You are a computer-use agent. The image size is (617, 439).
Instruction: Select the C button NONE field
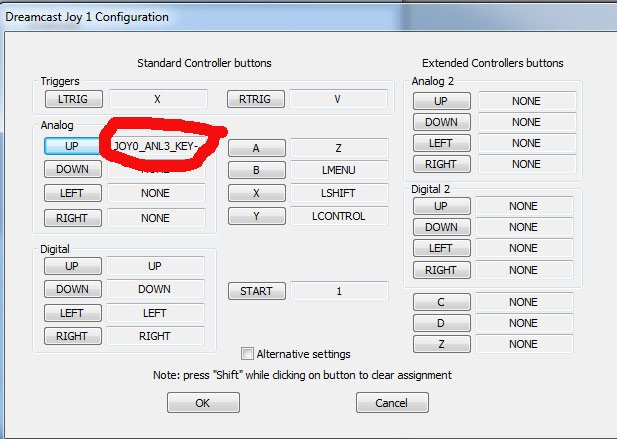coord(524,302)
